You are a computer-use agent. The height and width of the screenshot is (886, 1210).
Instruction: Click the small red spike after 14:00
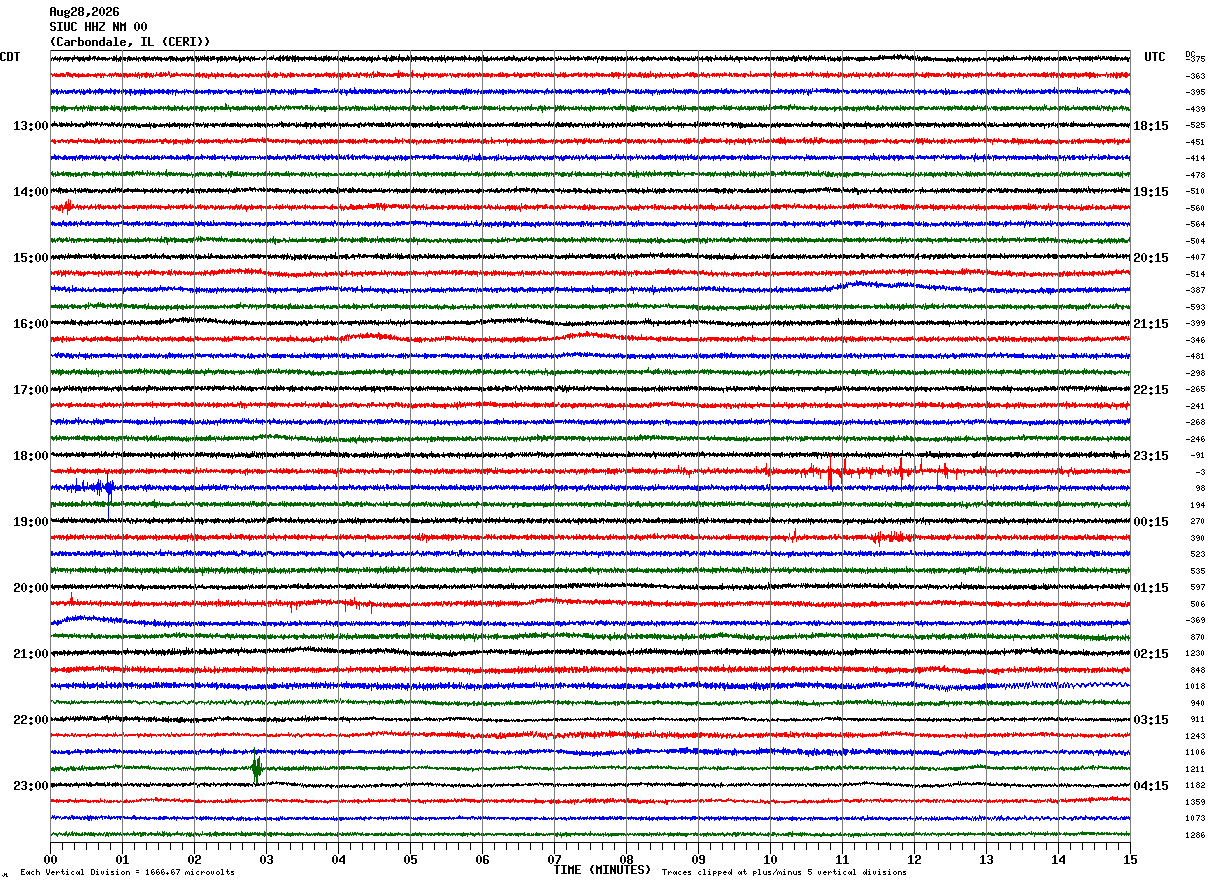pos(66,207)
